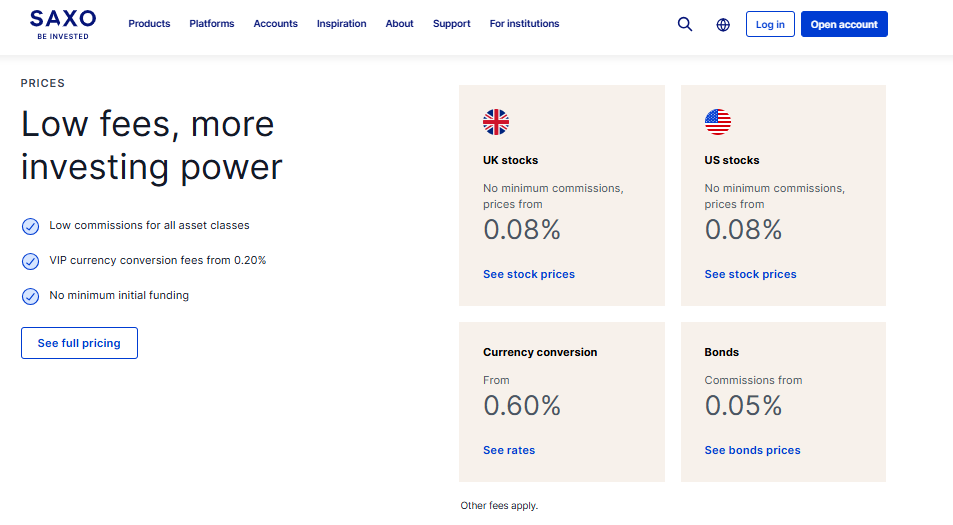
Task: Click the Log in button
Action: pos(770,24)
